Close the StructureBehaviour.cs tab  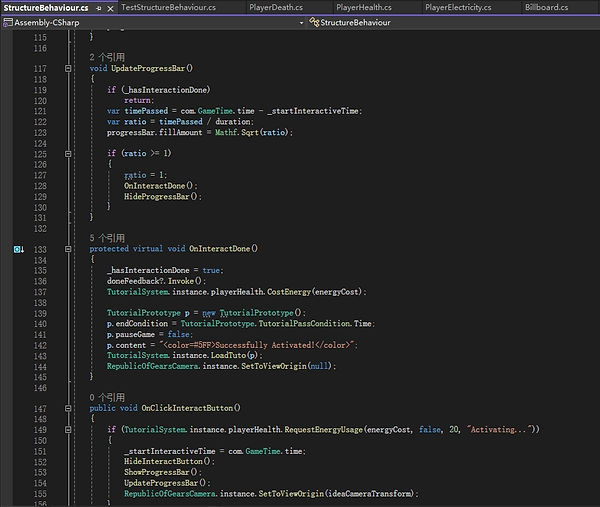click(x=110, y=8)
